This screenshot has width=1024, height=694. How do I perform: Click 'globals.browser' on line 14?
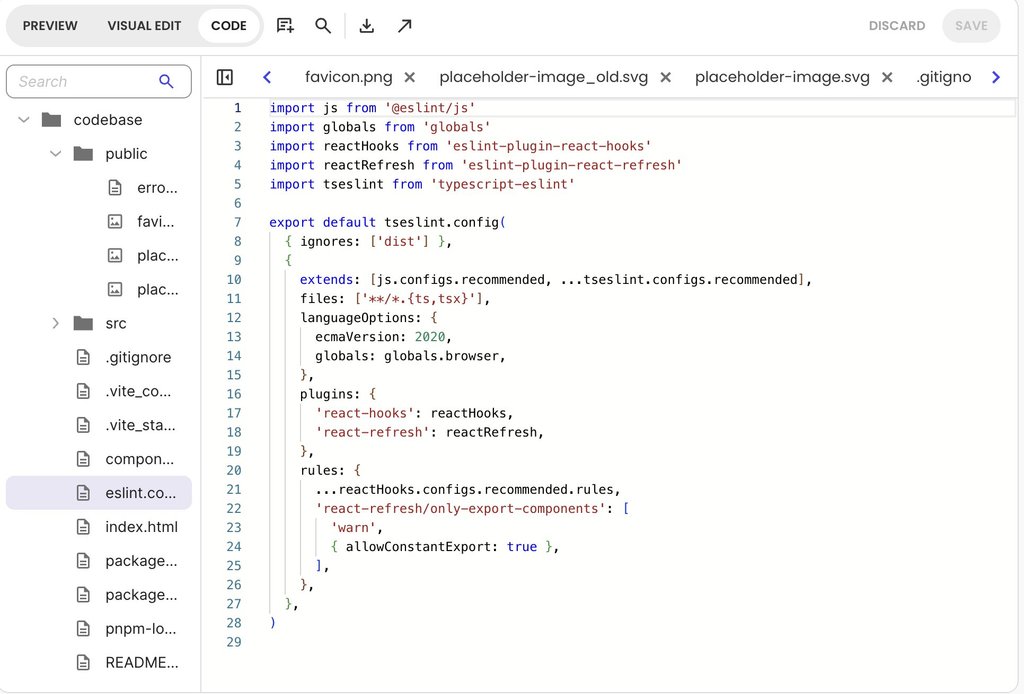click(441, 356)
